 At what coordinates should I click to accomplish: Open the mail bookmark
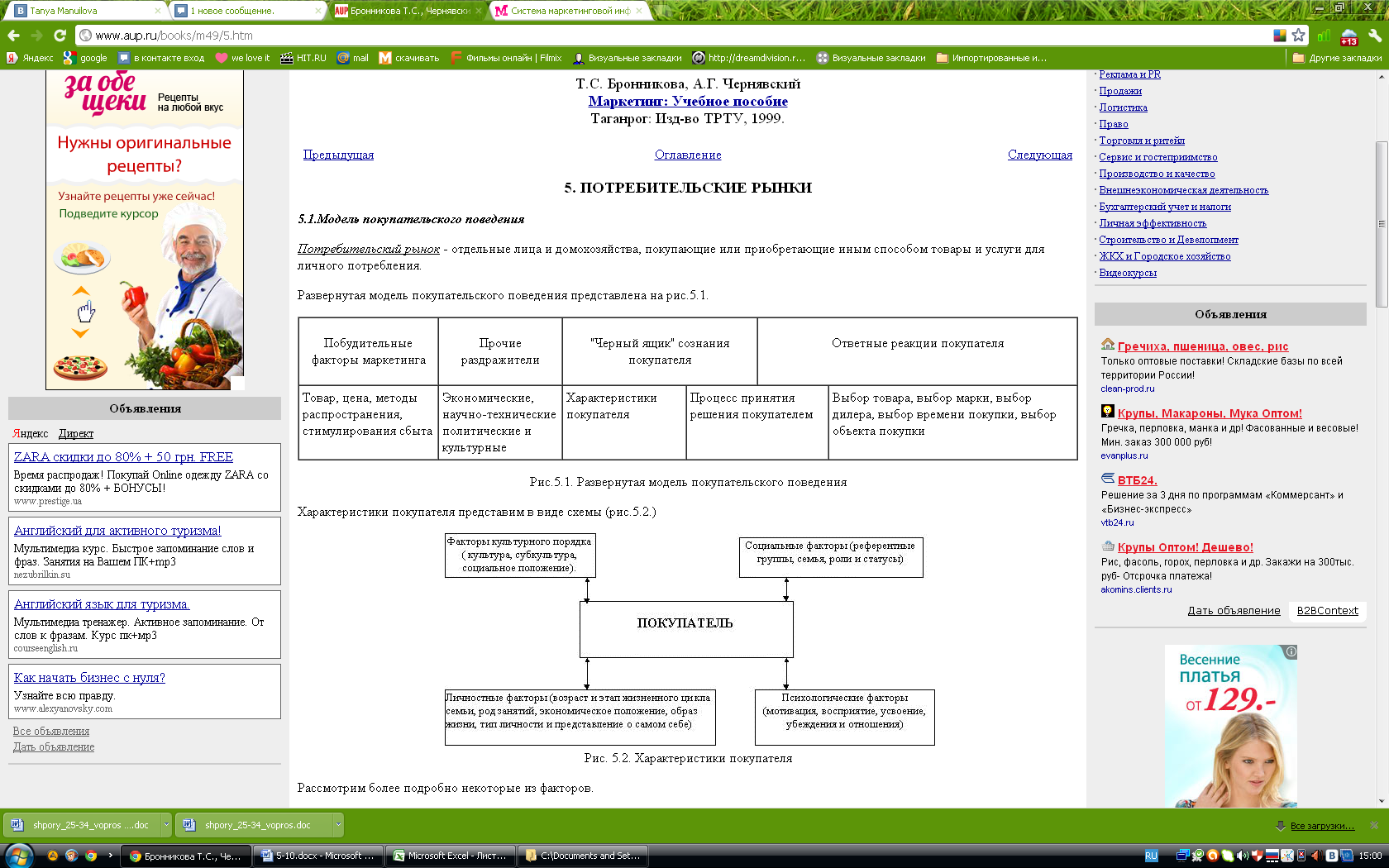coord(353,58)
